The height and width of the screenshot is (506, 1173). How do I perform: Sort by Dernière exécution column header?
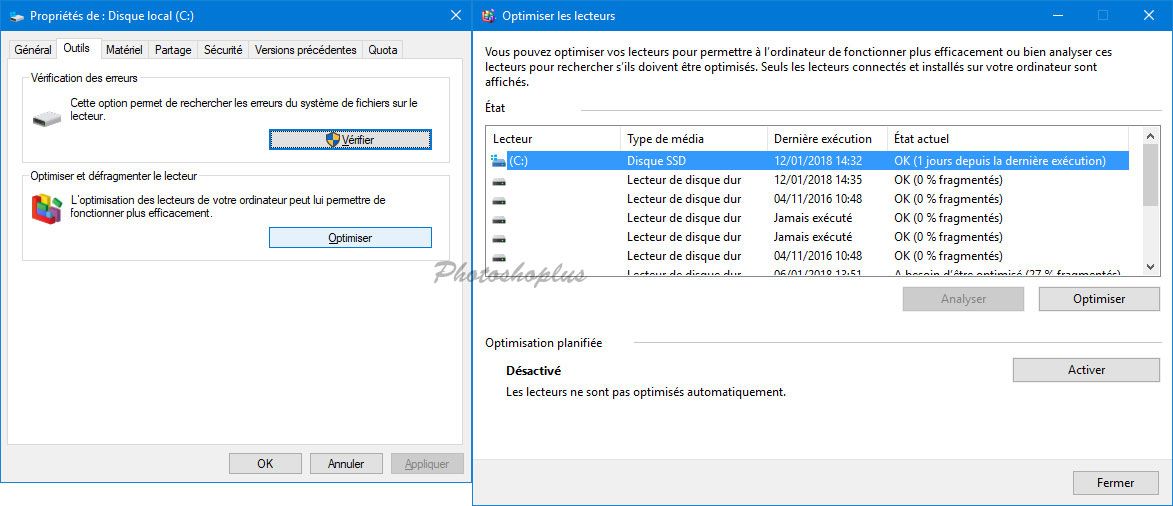(x=823, y=139)
